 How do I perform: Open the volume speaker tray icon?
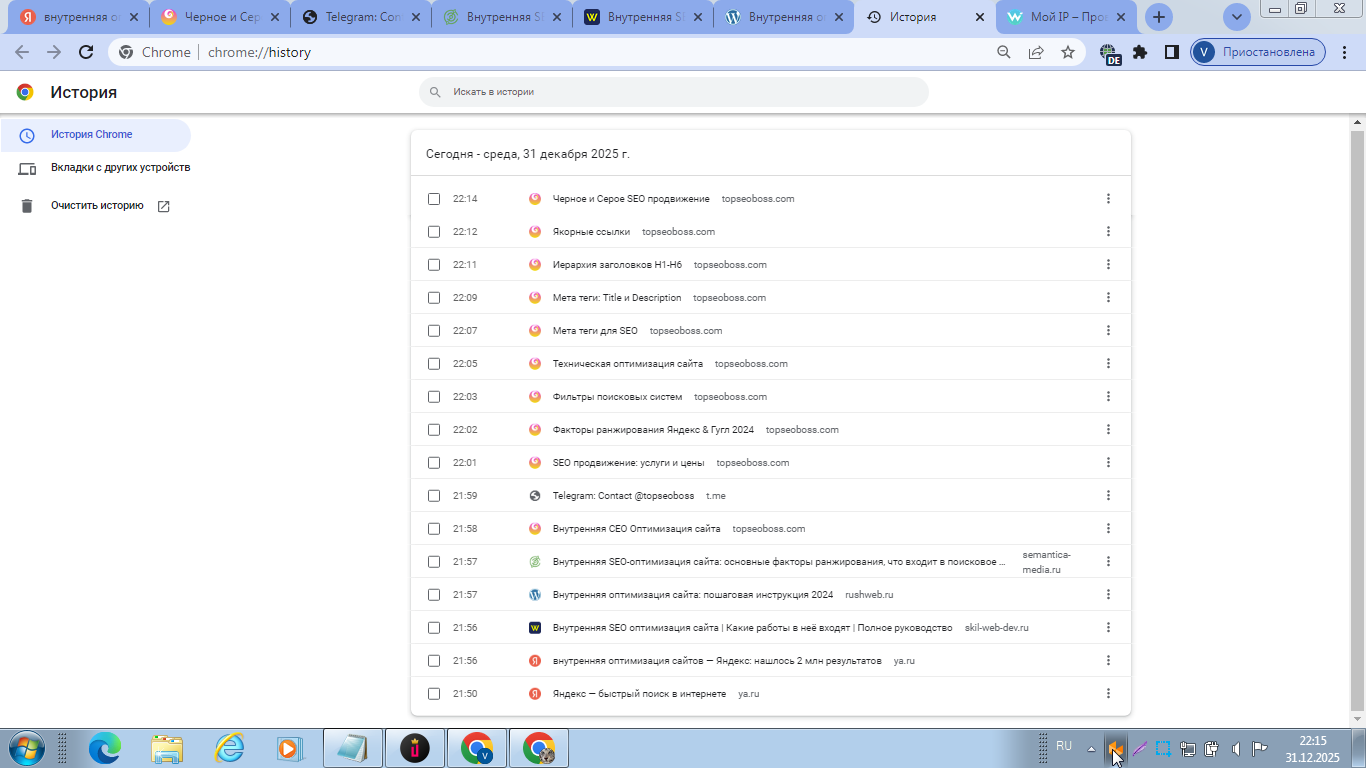(1236, 748)
